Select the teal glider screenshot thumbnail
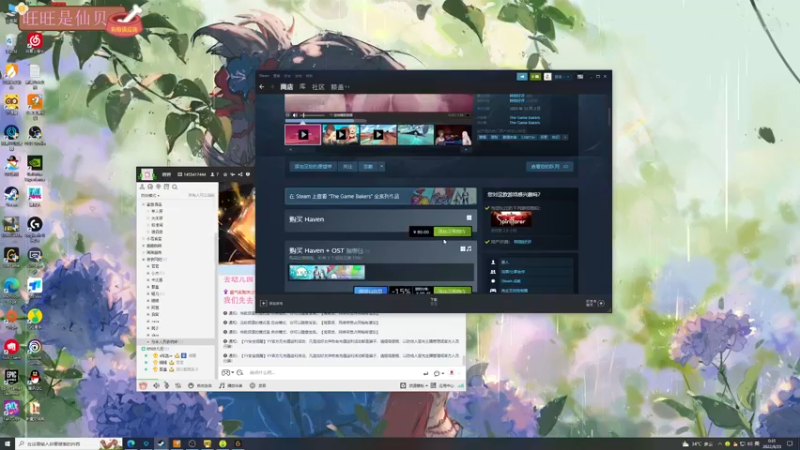Image resolution: width=800 pixels, height=450 pixels. point(416,135)
